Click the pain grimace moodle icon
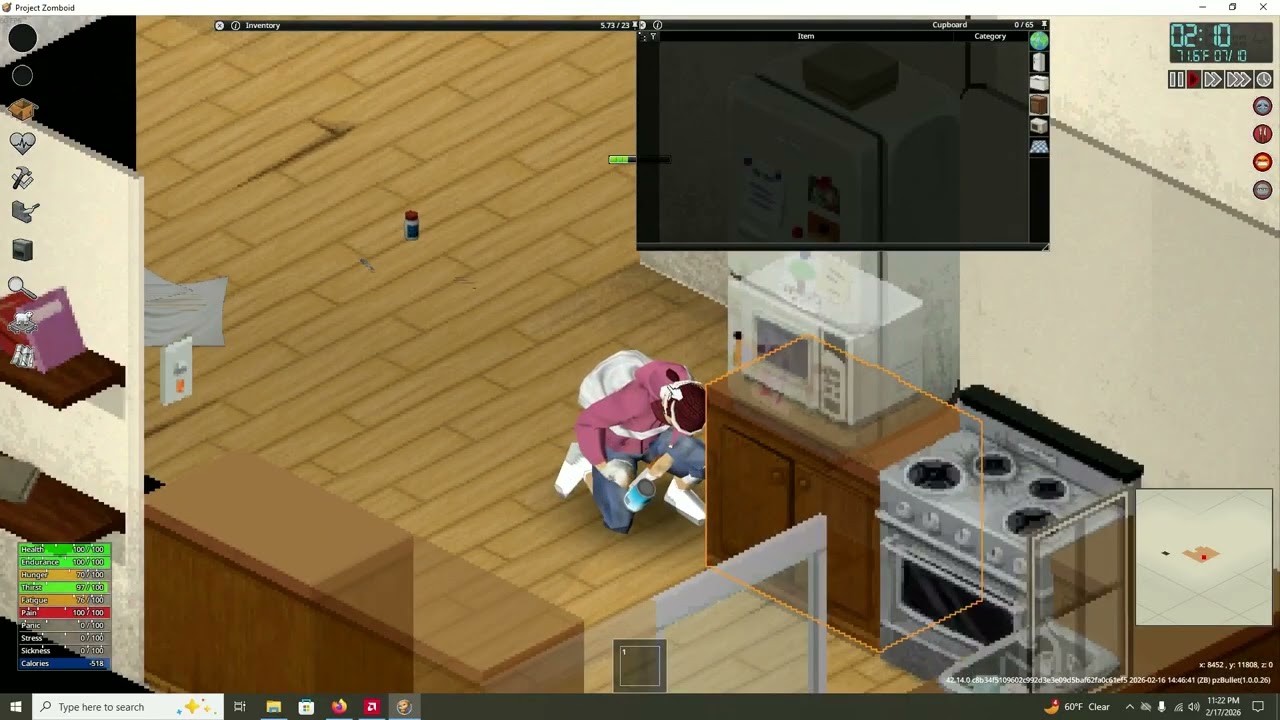Viewport: 1280px width, 720px height. click(1263, 162)
